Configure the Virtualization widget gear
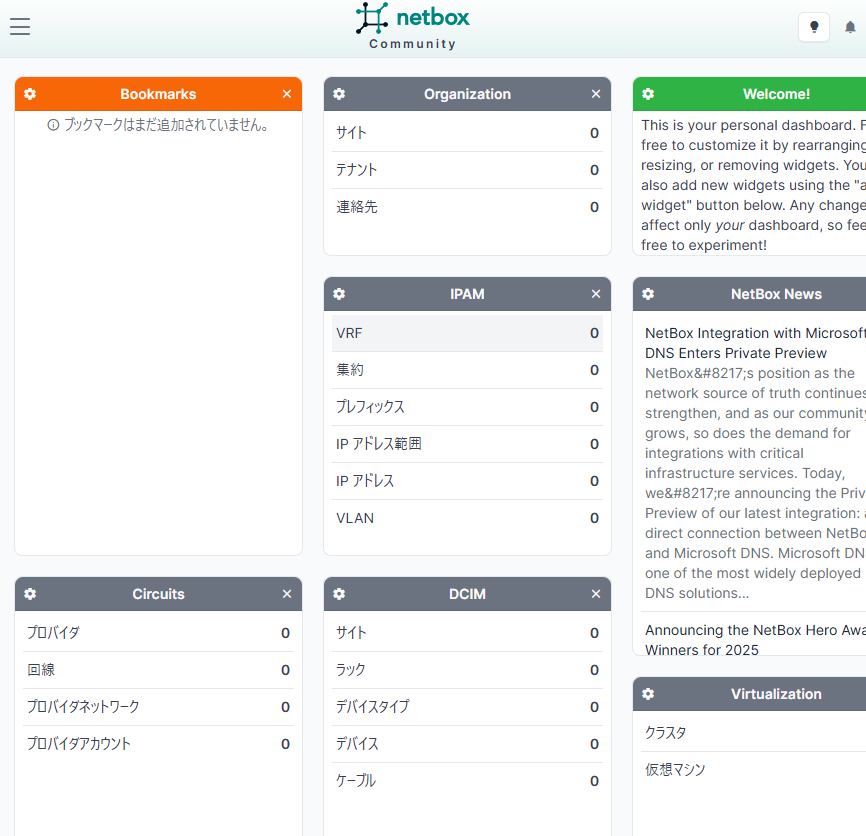Image resolution: width=866 pixels, height=836 pixels. click(648, 694)
